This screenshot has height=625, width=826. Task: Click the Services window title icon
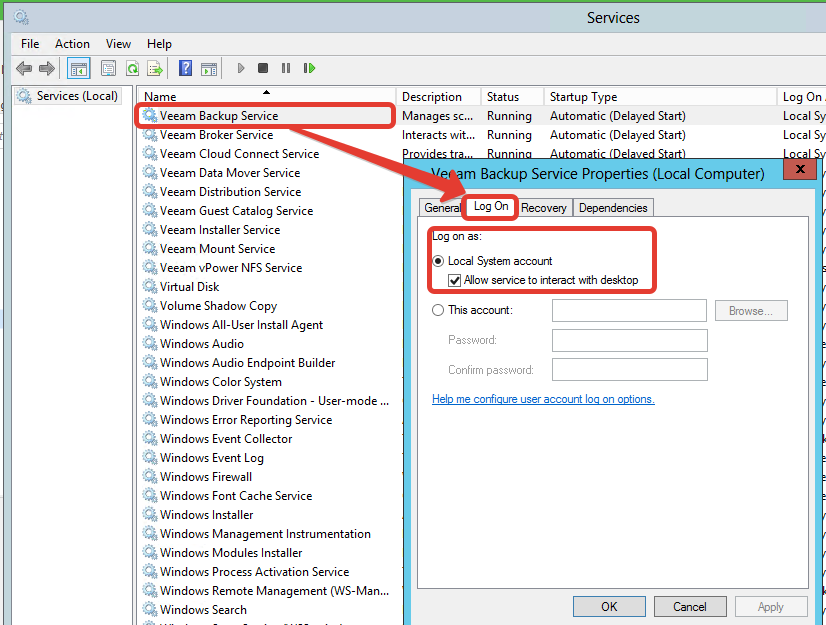click(x=21, y=17)
